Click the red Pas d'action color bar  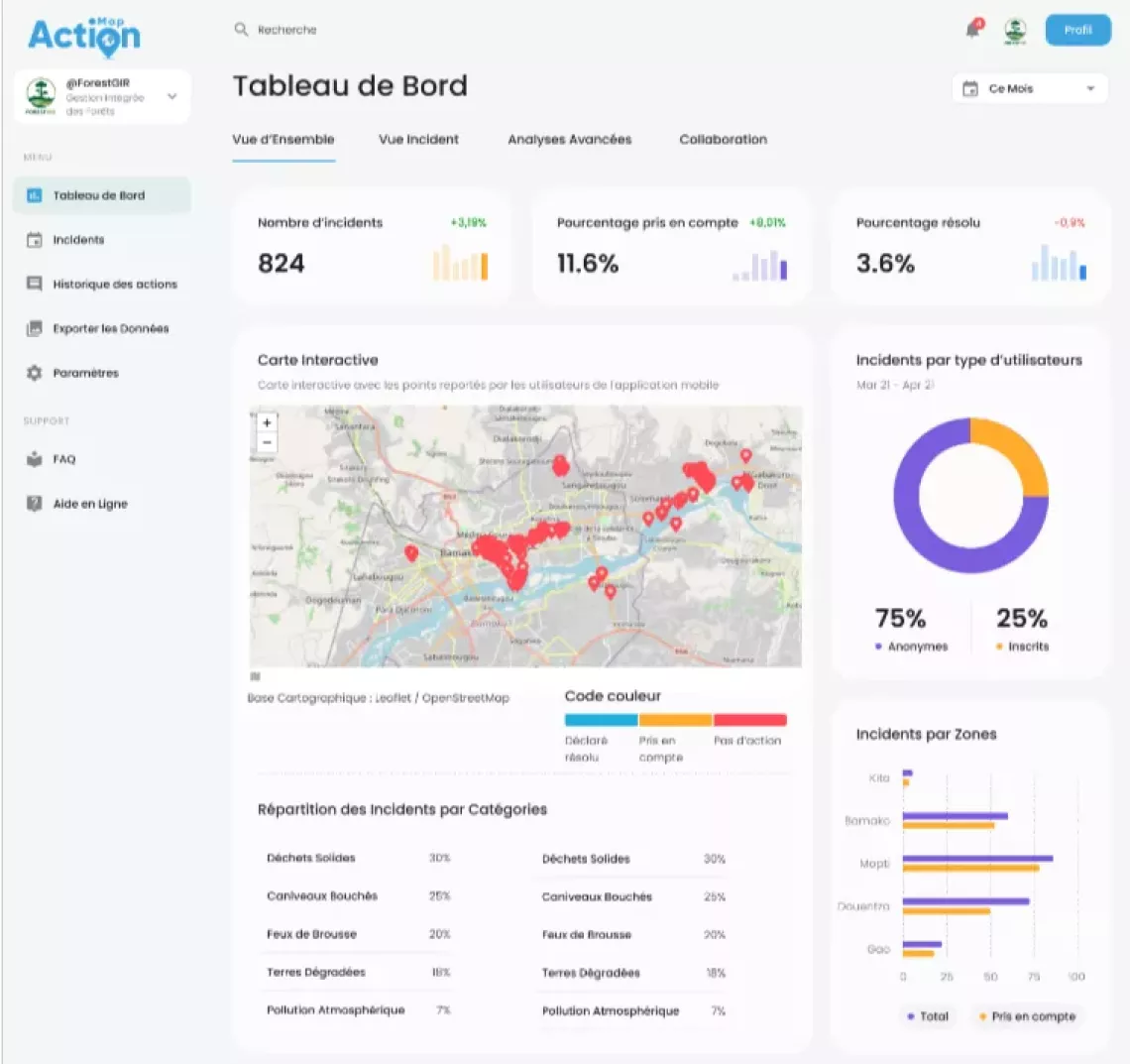[x=750, y=720]
